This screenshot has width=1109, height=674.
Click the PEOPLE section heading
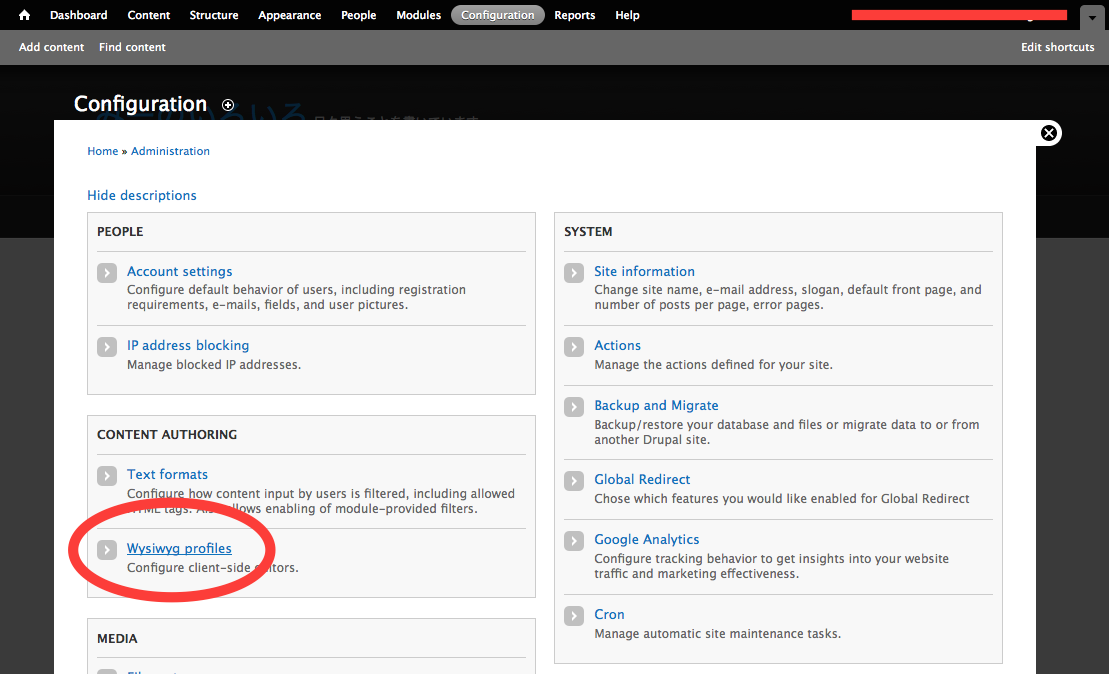pos(120,231)
